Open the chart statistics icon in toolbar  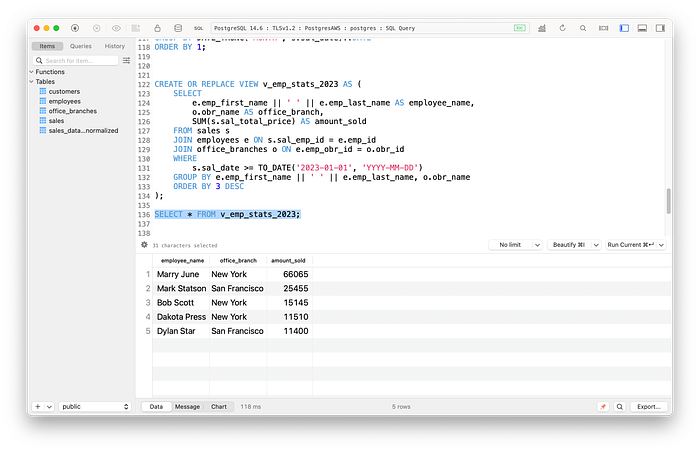[542, 28]
